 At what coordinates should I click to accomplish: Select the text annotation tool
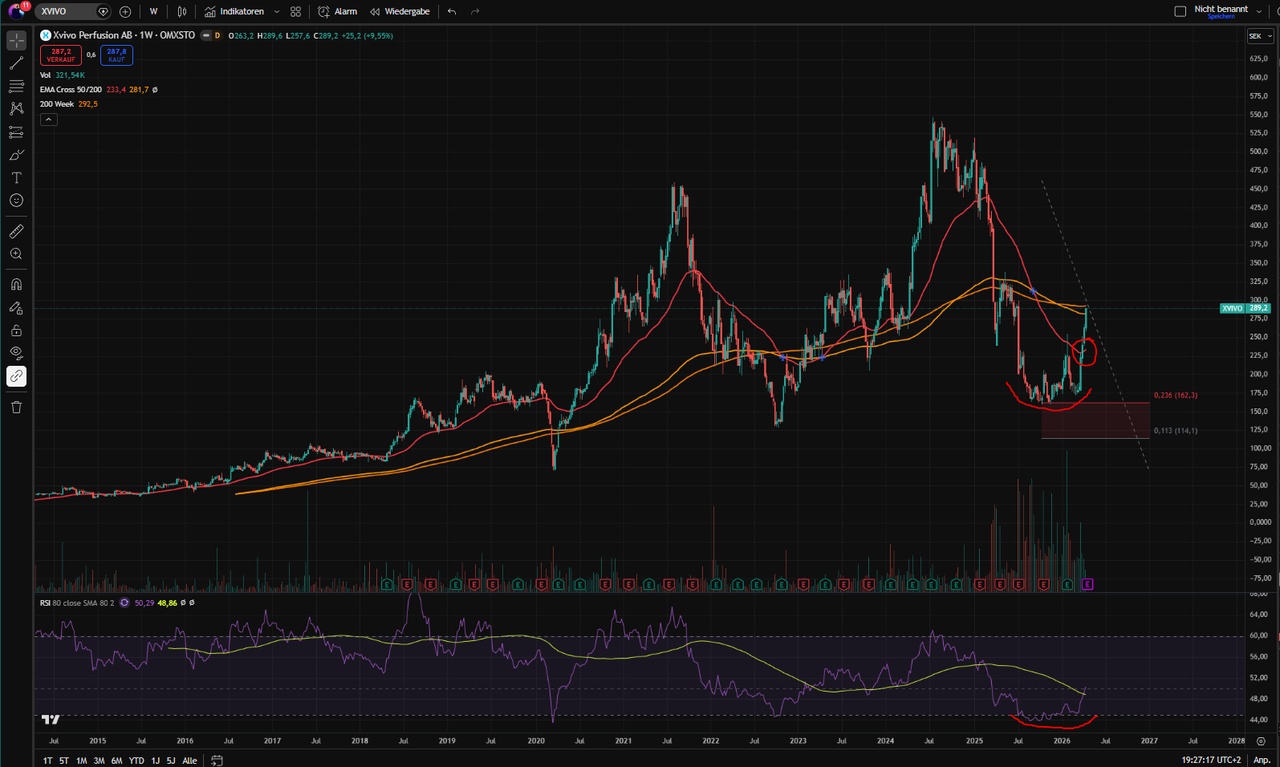tap(16, 177)
